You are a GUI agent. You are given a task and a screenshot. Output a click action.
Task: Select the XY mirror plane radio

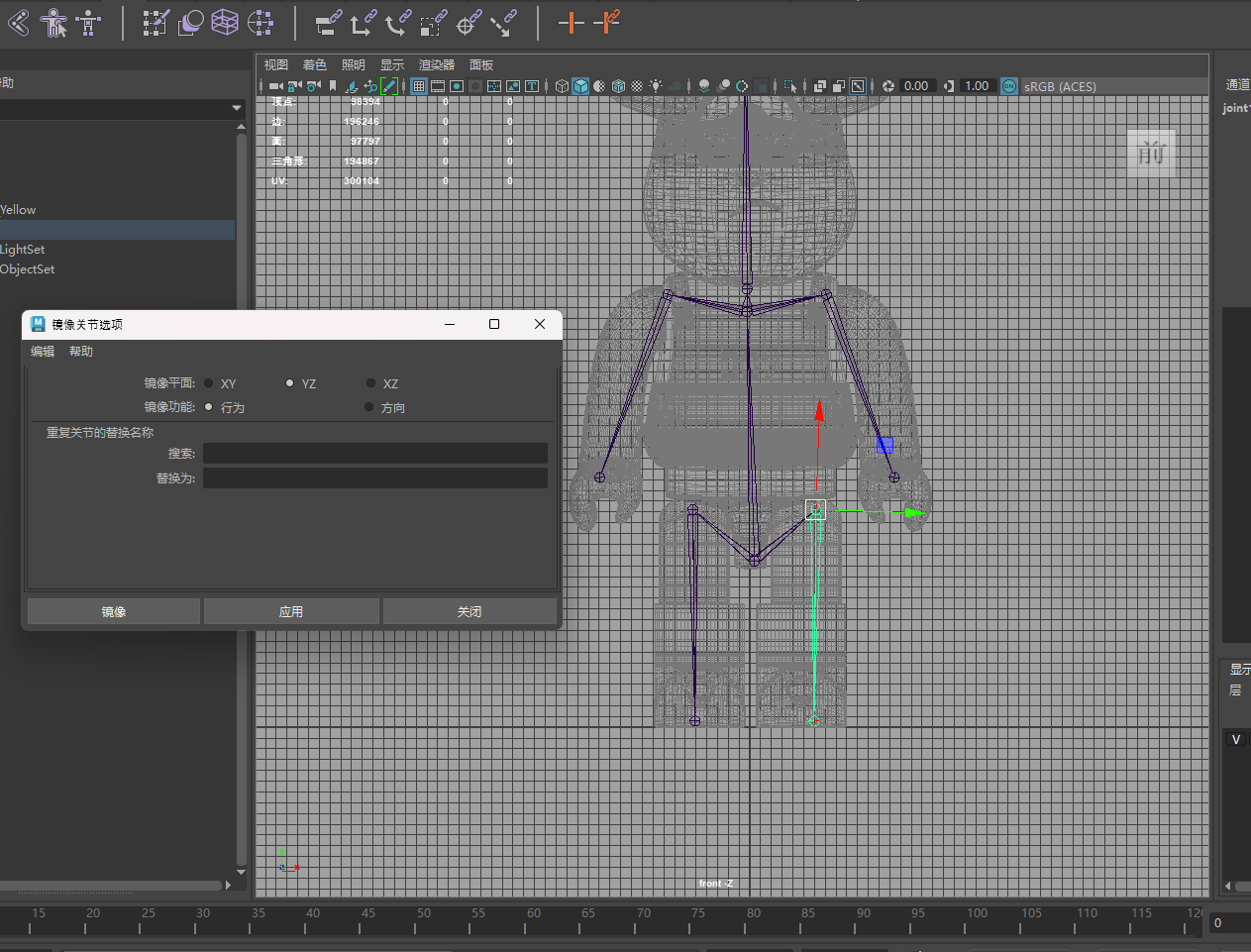(209, 383)
